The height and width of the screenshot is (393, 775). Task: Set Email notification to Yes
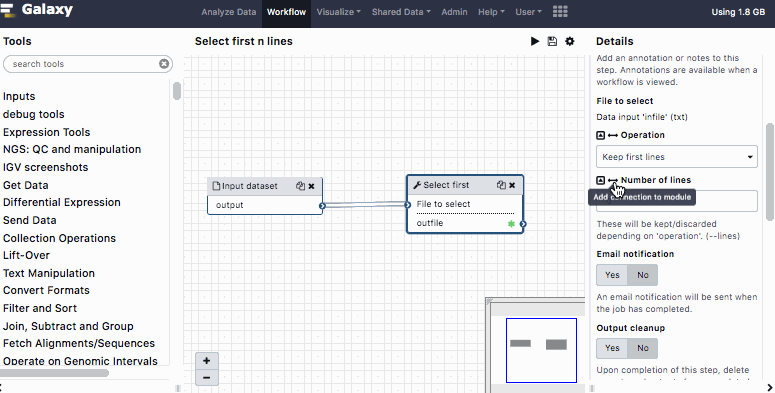click(x=612, y=275)
